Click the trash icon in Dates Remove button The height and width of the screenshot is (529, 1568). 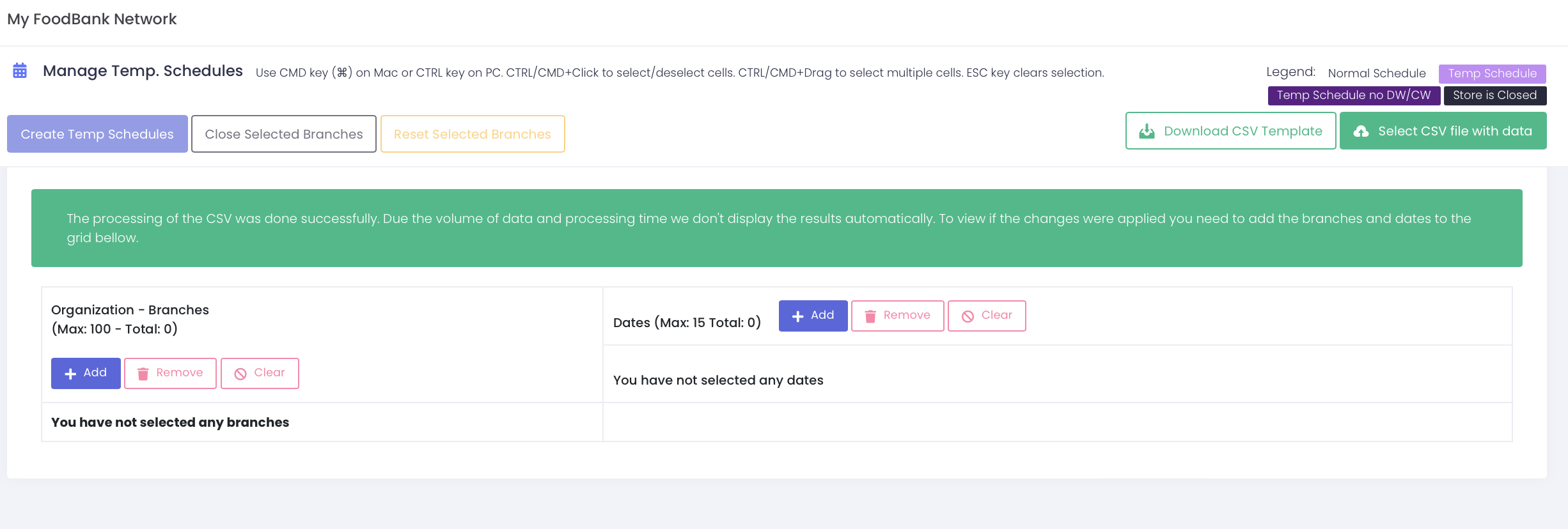click(x=870, y=316)
